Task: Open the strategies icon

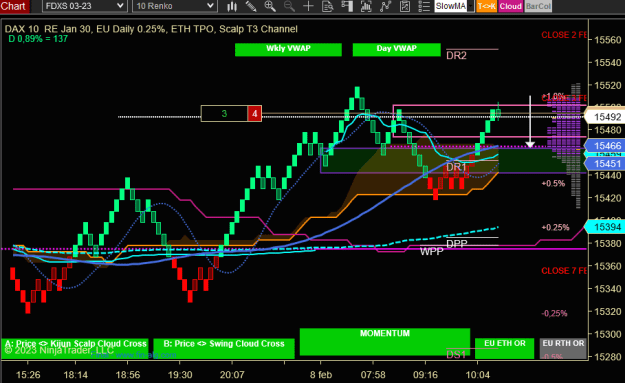Action: pyautogui.click(x=405, y=6)
